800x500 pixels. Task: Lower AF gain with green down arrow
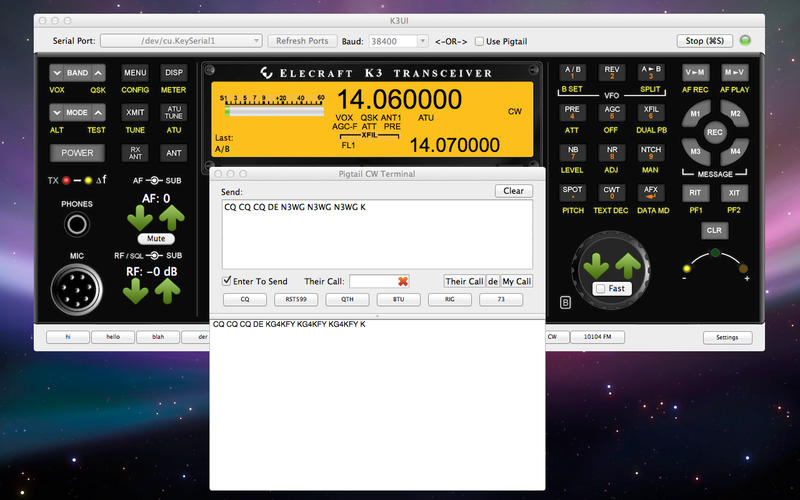click(140, 218)
